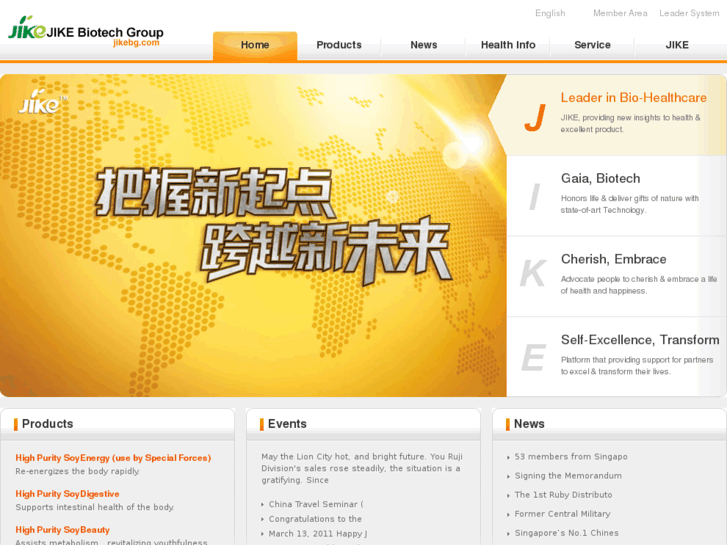Open the Leader System link
727x545 pixels.
pyautogui.click(x=689, y=13)
